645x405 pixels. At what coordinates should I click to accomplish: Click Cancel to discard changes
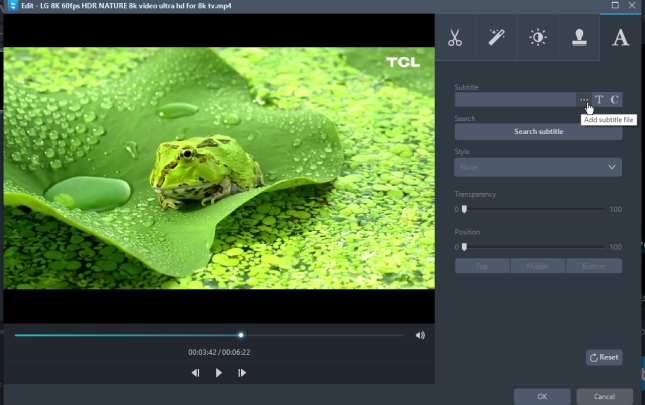604,396
